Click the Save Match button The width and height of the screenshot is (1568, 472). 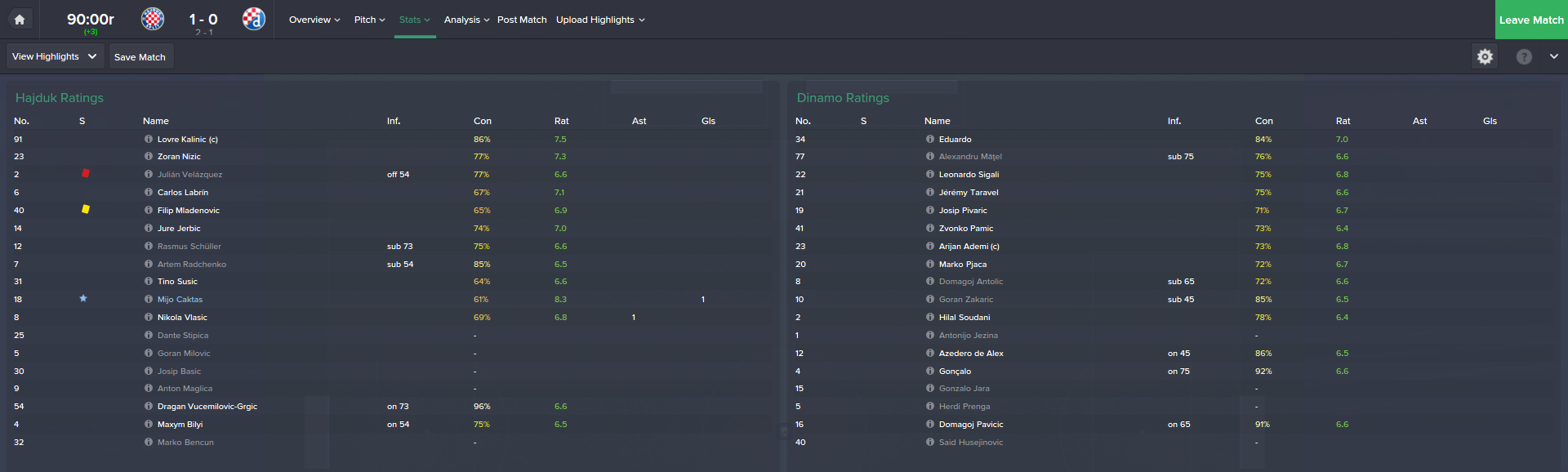(140, 56)
